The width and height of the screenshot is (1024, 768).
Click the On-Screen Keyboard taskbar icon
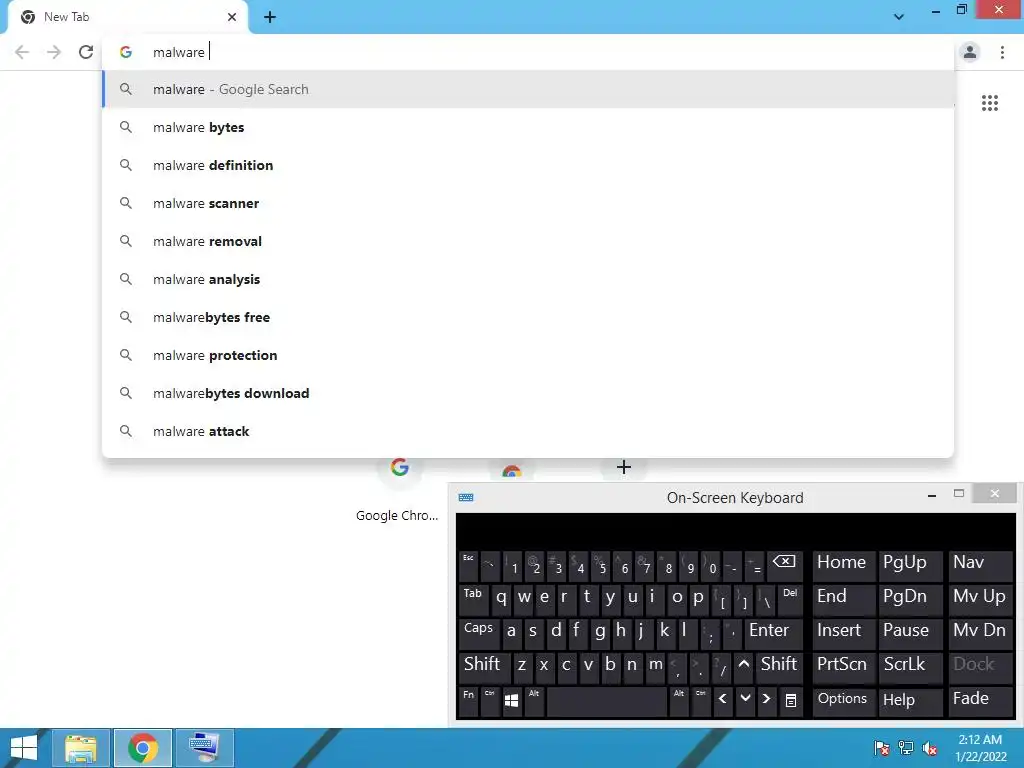[x=205, y=748]
